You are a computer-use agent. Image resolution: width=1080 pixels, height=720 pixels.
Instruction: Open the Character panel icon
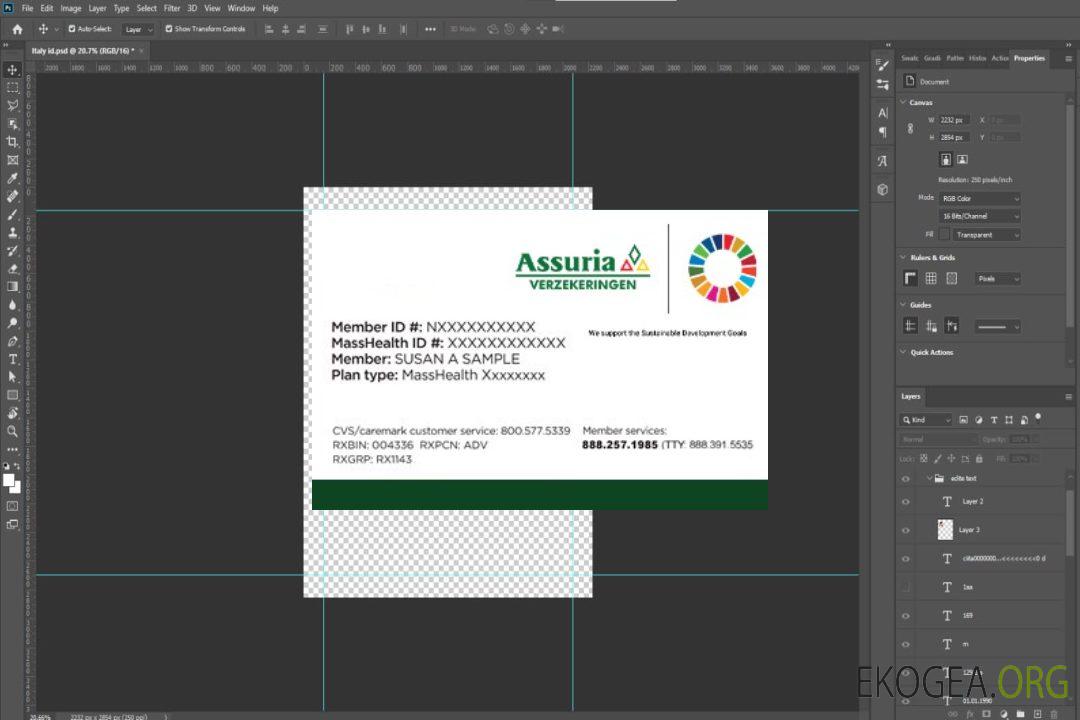(883, 113)
